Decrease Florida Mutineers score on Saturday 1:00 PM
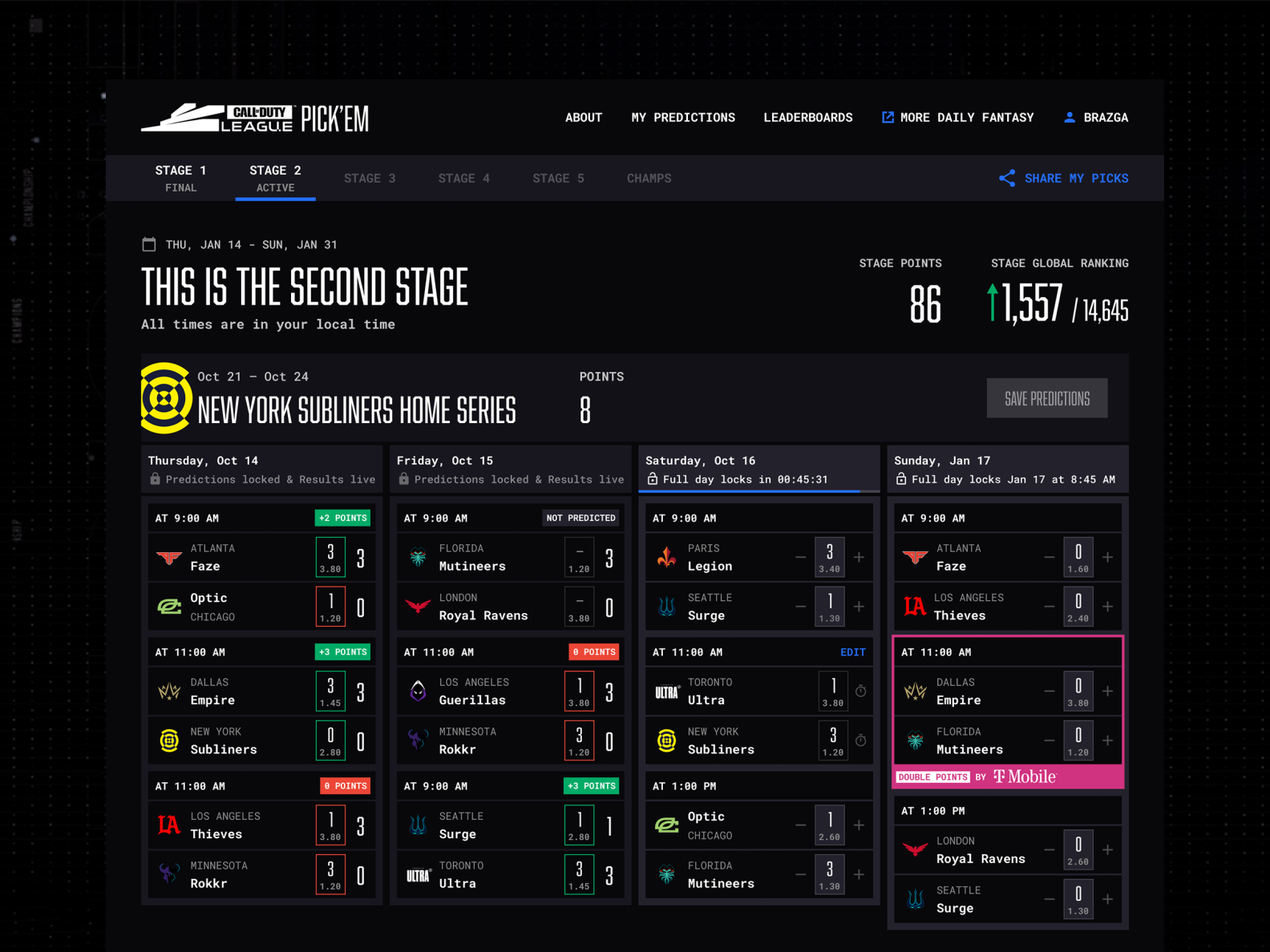 click(800, 874)
